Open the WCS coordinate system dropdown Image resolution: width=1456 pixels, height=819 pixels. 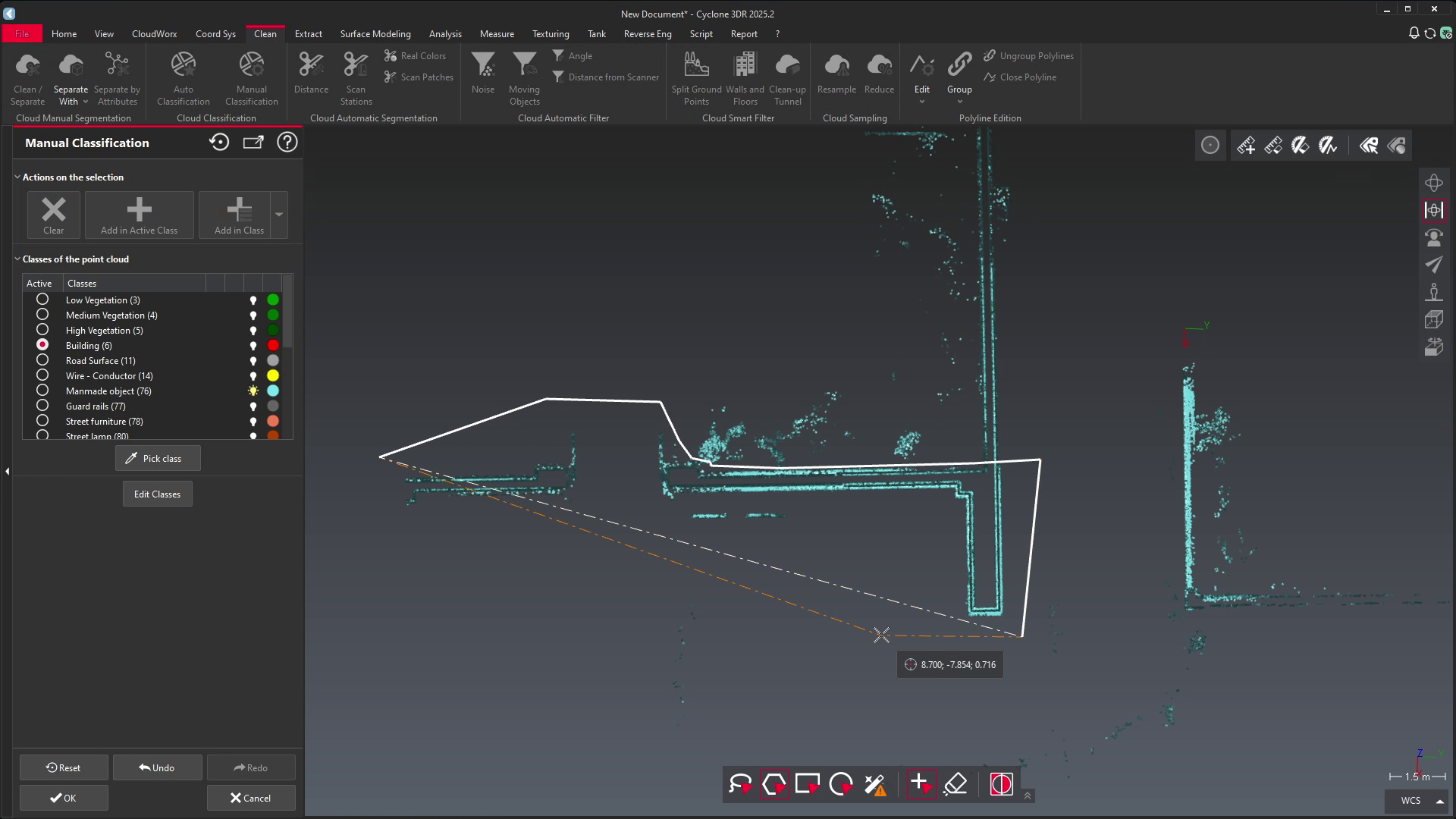point(1439,801)
